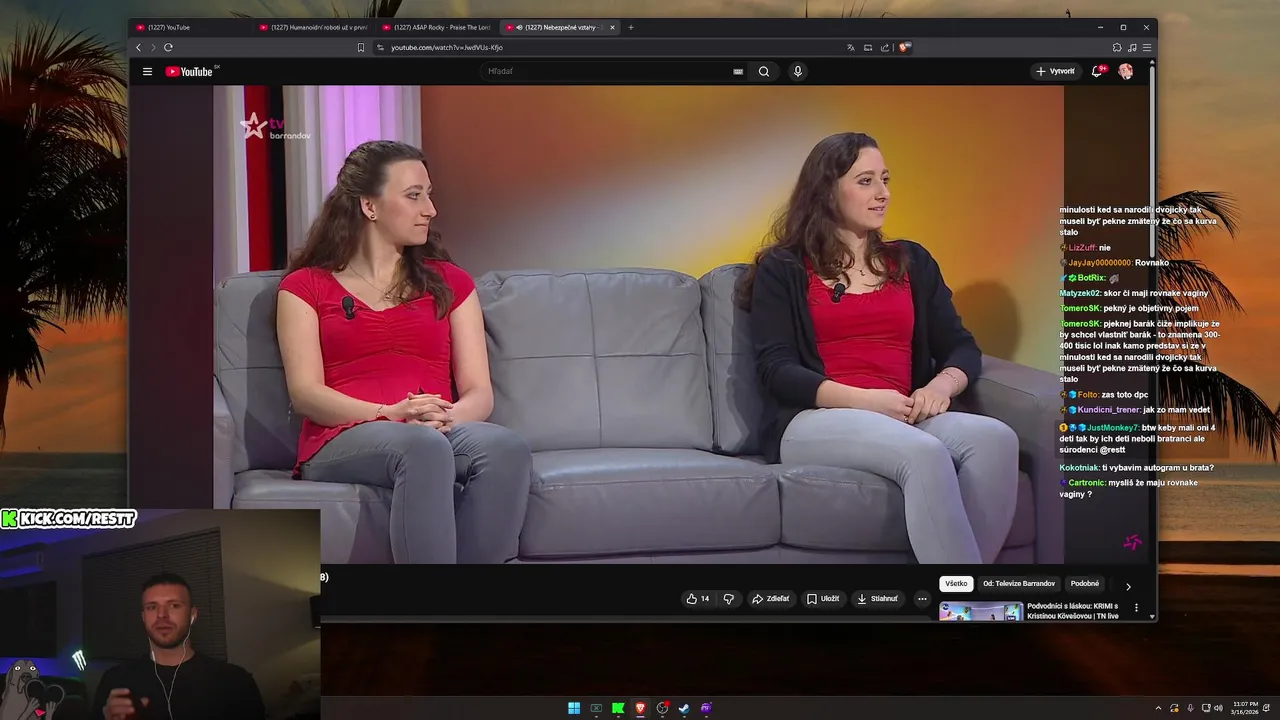Open a new browser tab
The height and width of the screenshot is (720, 1280).
click(630, 27)
